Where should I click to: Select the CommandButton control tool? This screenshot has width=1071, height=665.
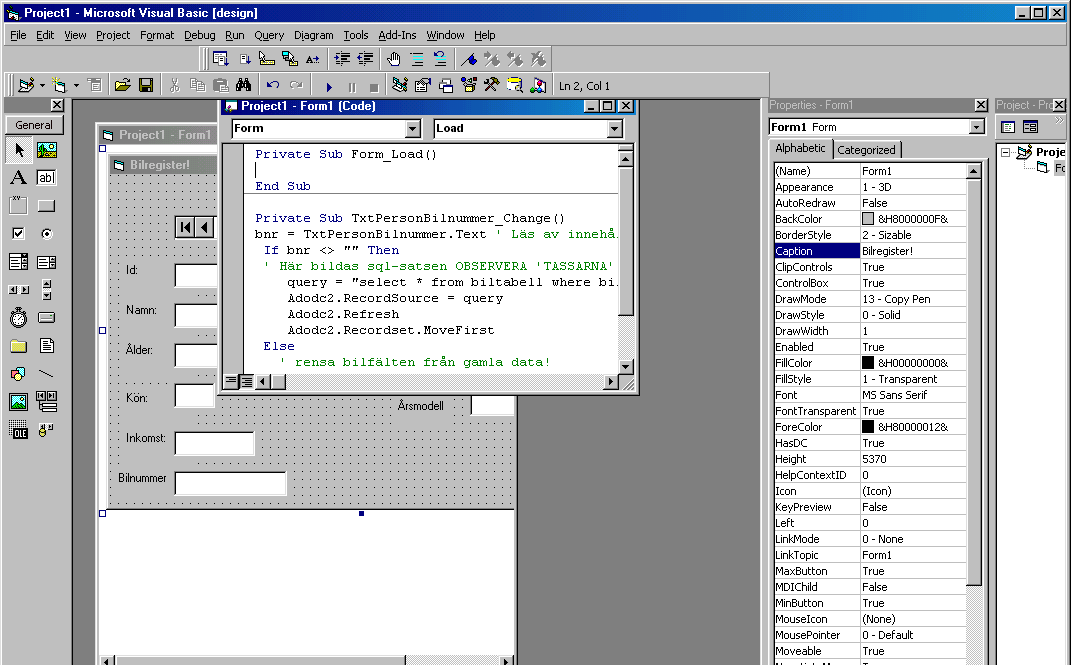click(46, 206)
